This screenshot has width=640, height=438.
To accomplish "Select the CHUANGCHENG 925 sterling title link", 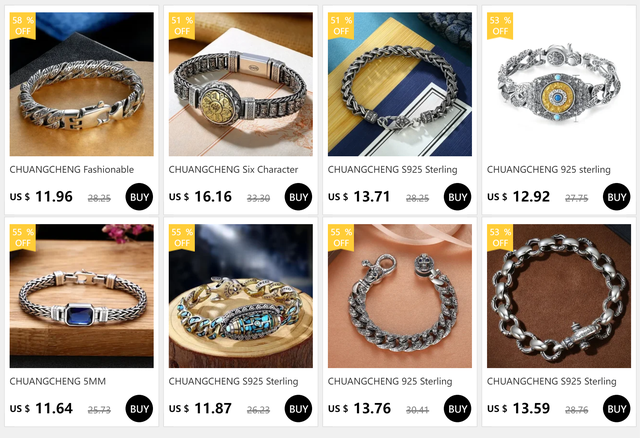I will tap(549, 169).
